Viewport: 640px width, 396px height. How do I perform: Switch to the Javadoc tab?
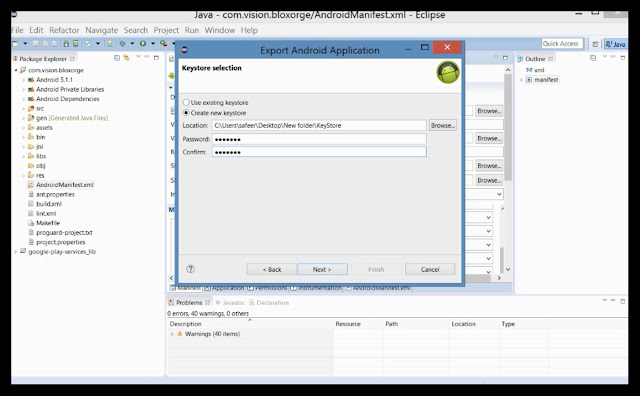[x=230, y=303]
